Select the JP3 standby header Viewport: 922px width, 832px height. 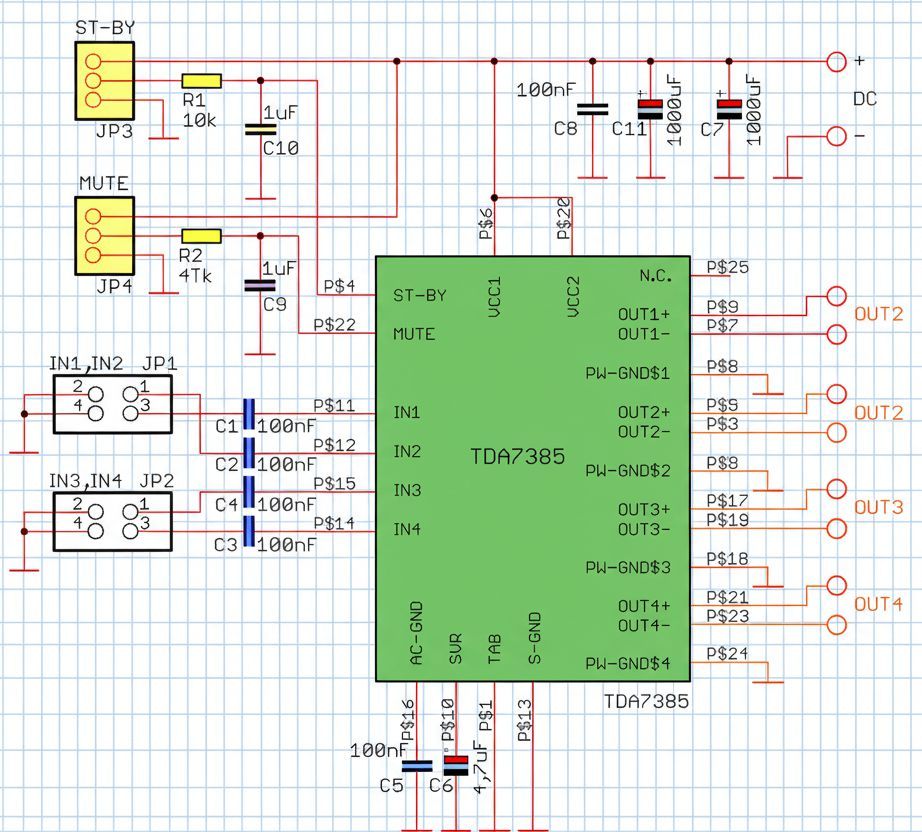(105, 81)
